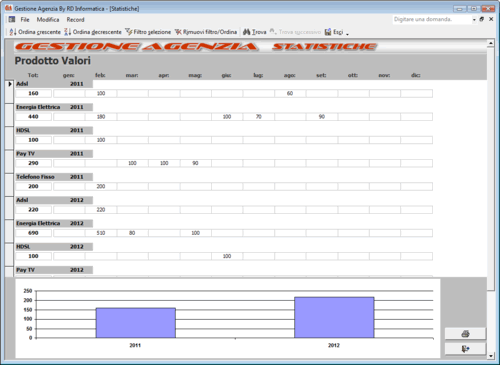Click Ordina crescente sort ascending icon
The height and width of the screenshot is (365, 500).
pos(13,32)
